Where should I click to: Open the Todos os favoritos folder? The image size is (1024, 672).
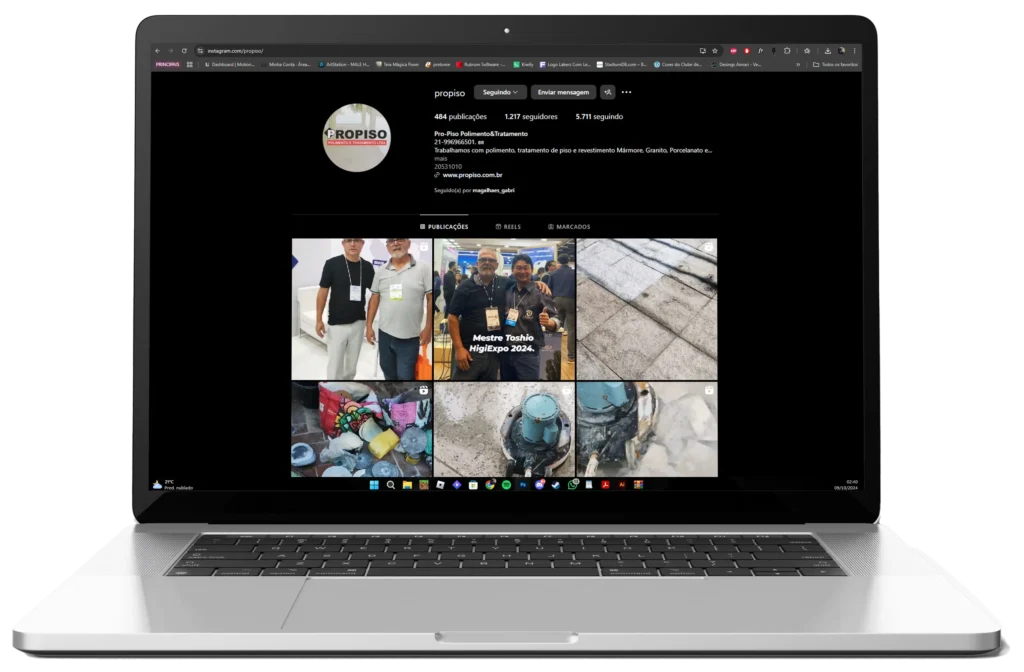[835, 65]
